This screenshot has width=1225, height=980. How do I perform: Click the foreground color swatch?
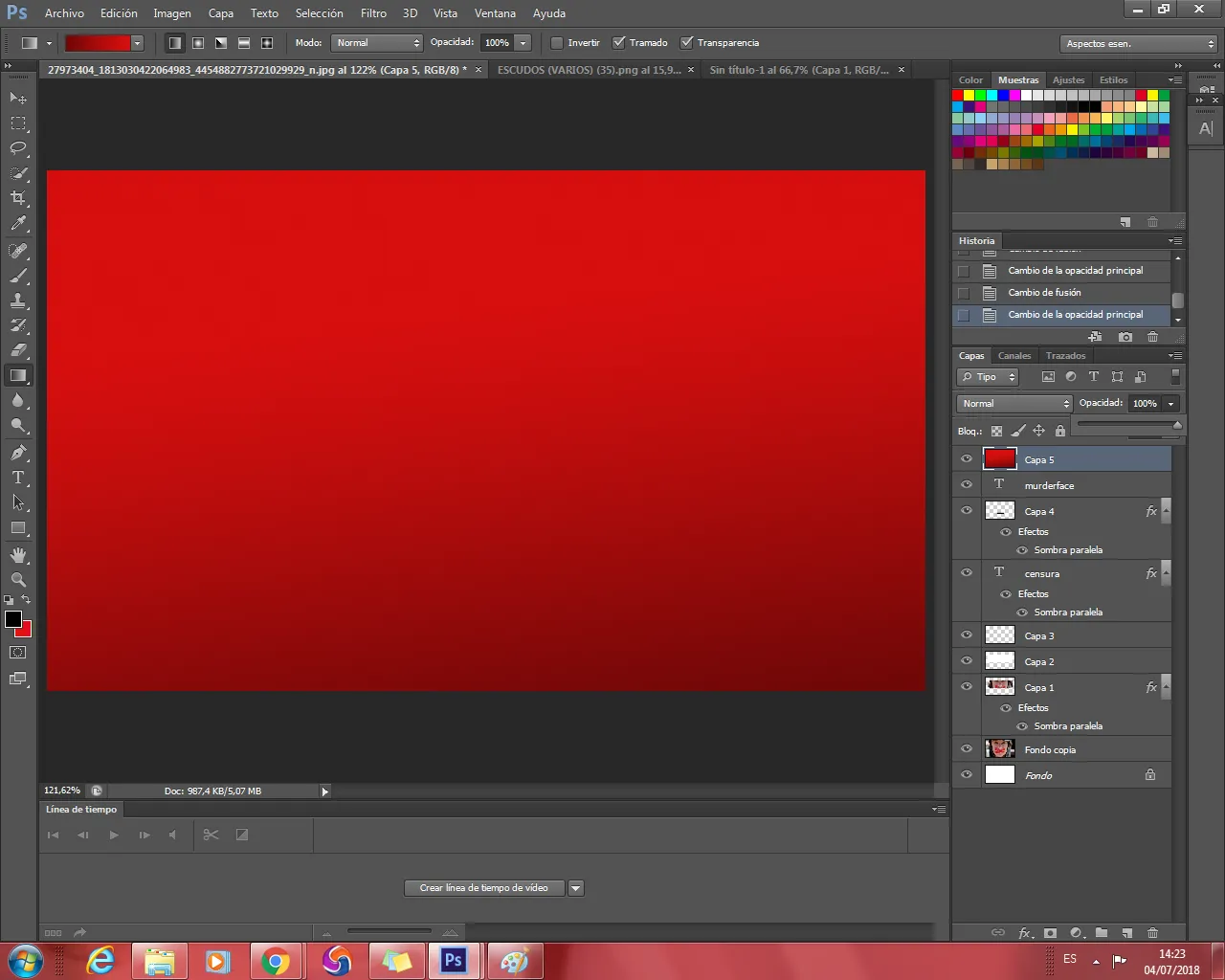(12, 619)
